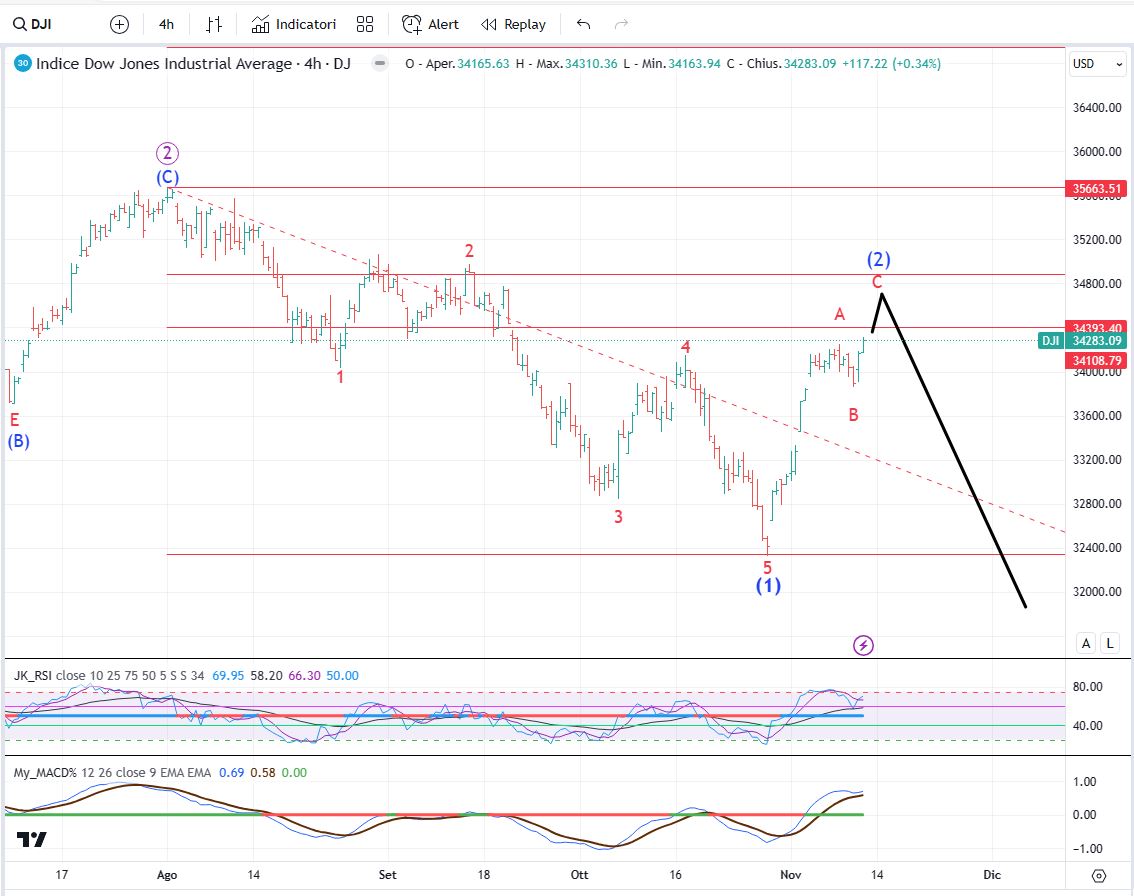Redo the last chart action

click(x=621, y=25)
